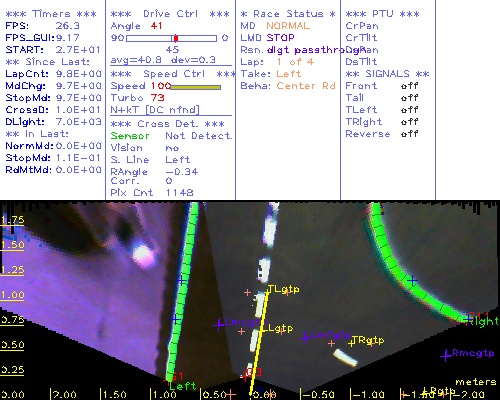Click the N+kT [DC nfnd] line
Image resolution: width=500 pixels, height=400 pixels.
tap(155, 110)
